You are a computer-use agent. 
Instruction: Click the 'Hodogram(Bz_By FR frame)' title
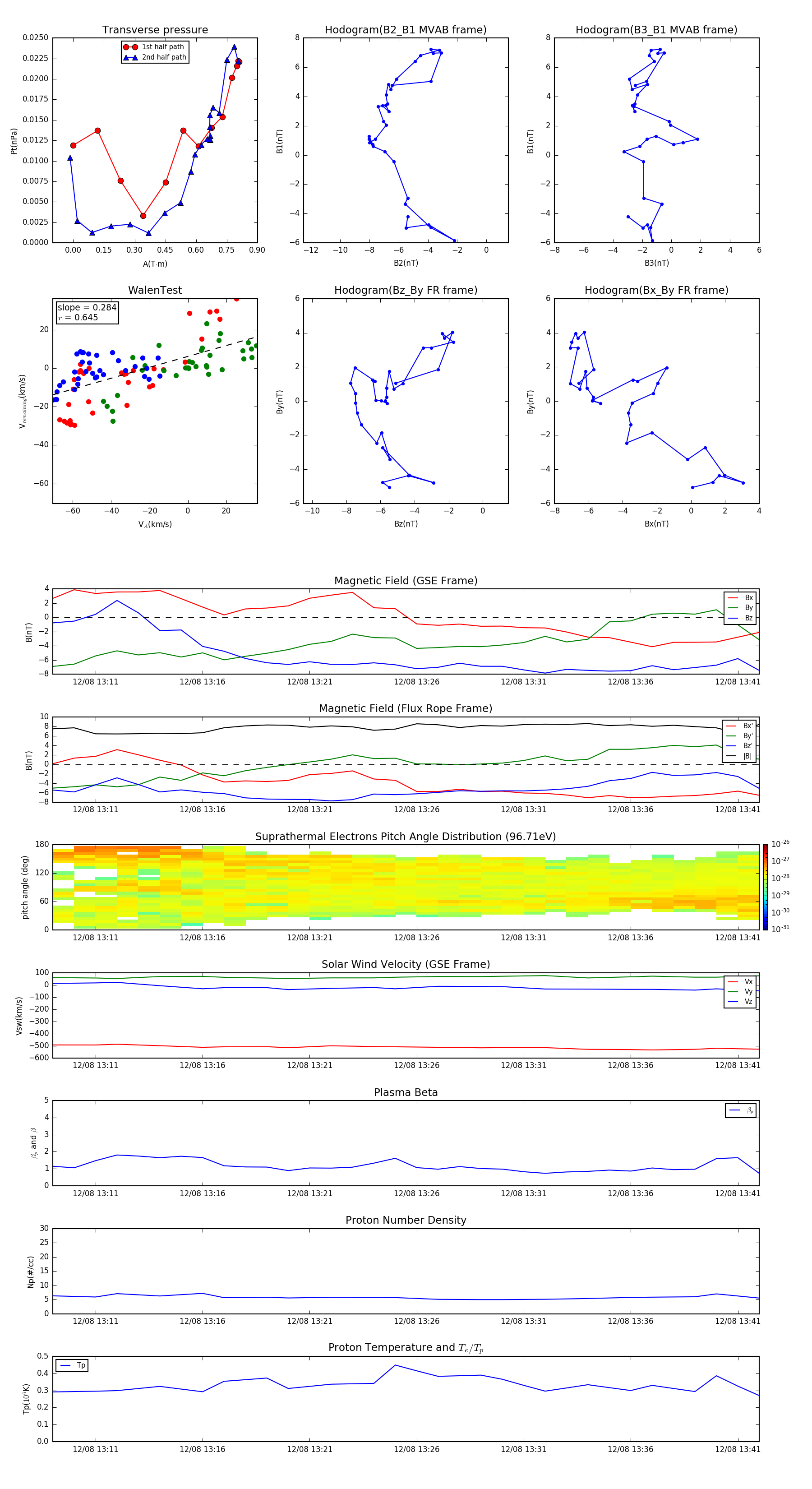(x=406, y=290)
